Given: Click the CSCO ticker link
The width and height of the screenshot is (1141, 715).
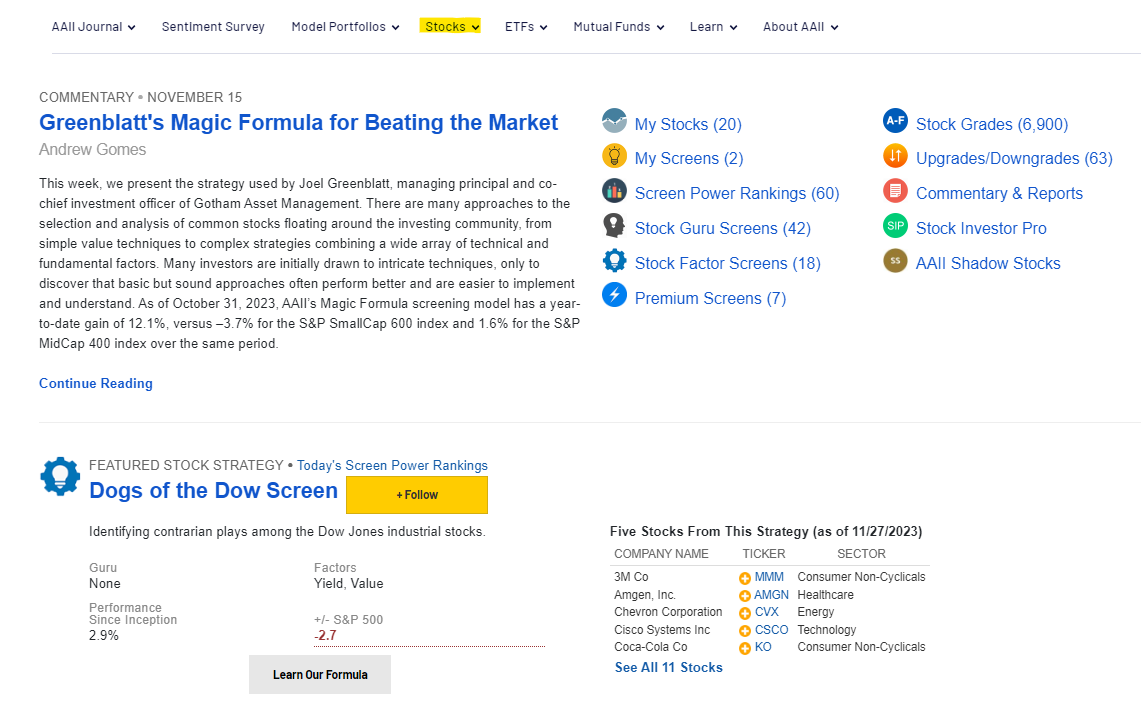Looking at the screenshot, I should 771,630.
